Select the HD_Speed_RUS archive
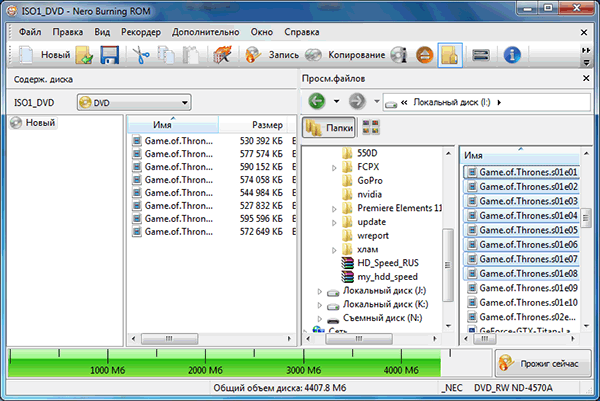The image size is (600, 401). (x=380, y=263)
